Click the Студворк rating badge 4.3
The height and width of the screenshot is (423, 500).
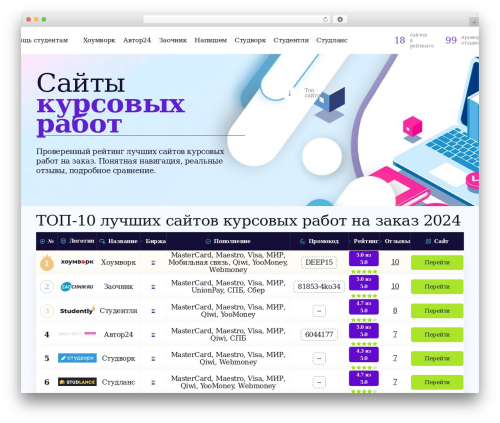[364, 355]
